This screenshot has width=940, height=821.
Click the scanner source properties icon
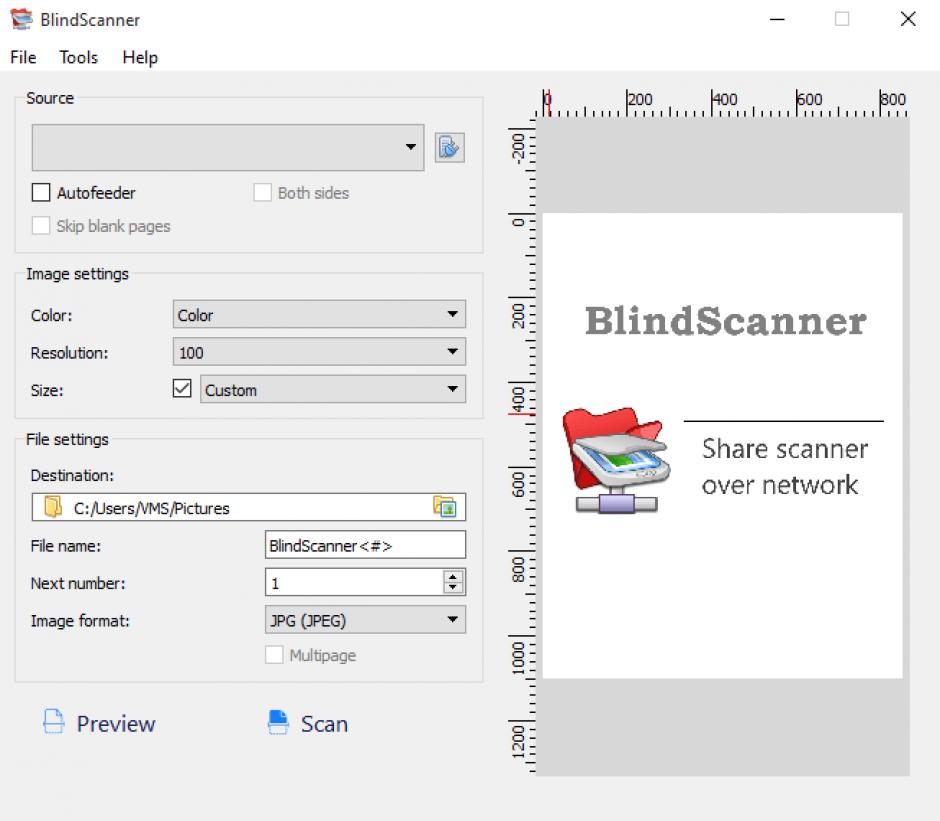coord(449,147)
